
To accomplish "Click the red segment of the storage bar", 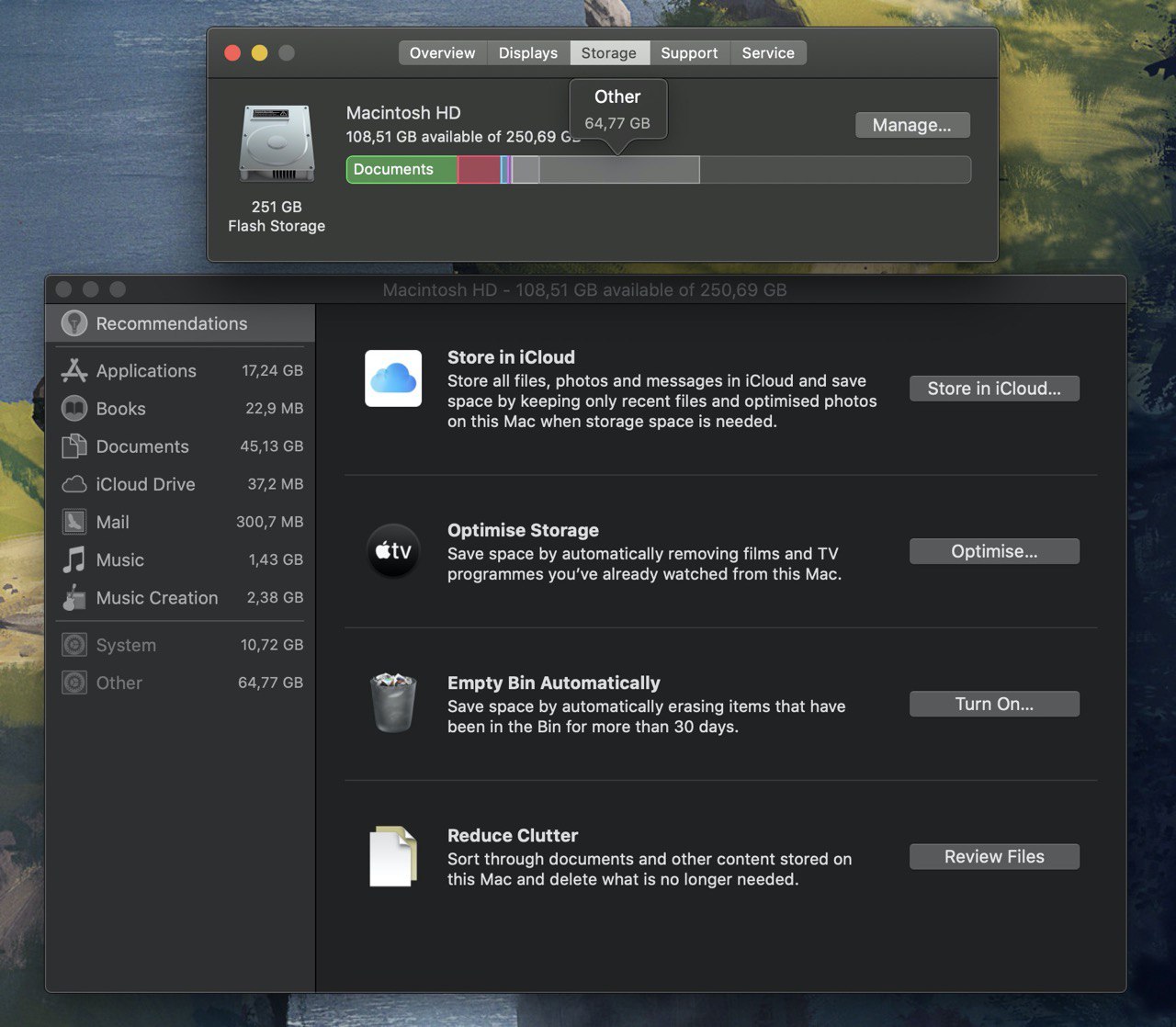I will 479,170.
